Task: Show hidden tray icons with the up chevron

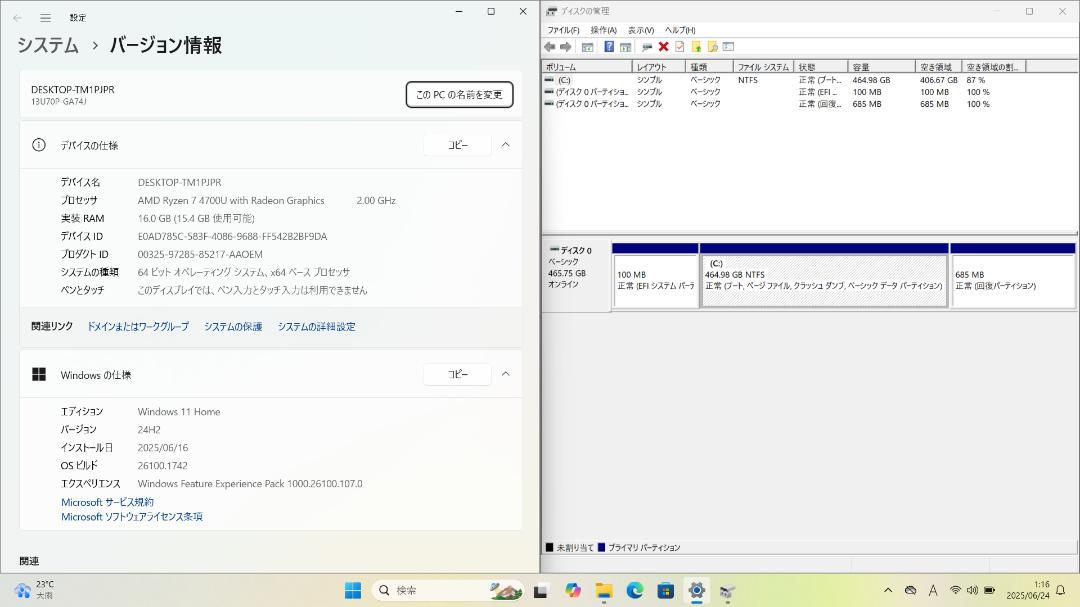Action: coord(888,590)
